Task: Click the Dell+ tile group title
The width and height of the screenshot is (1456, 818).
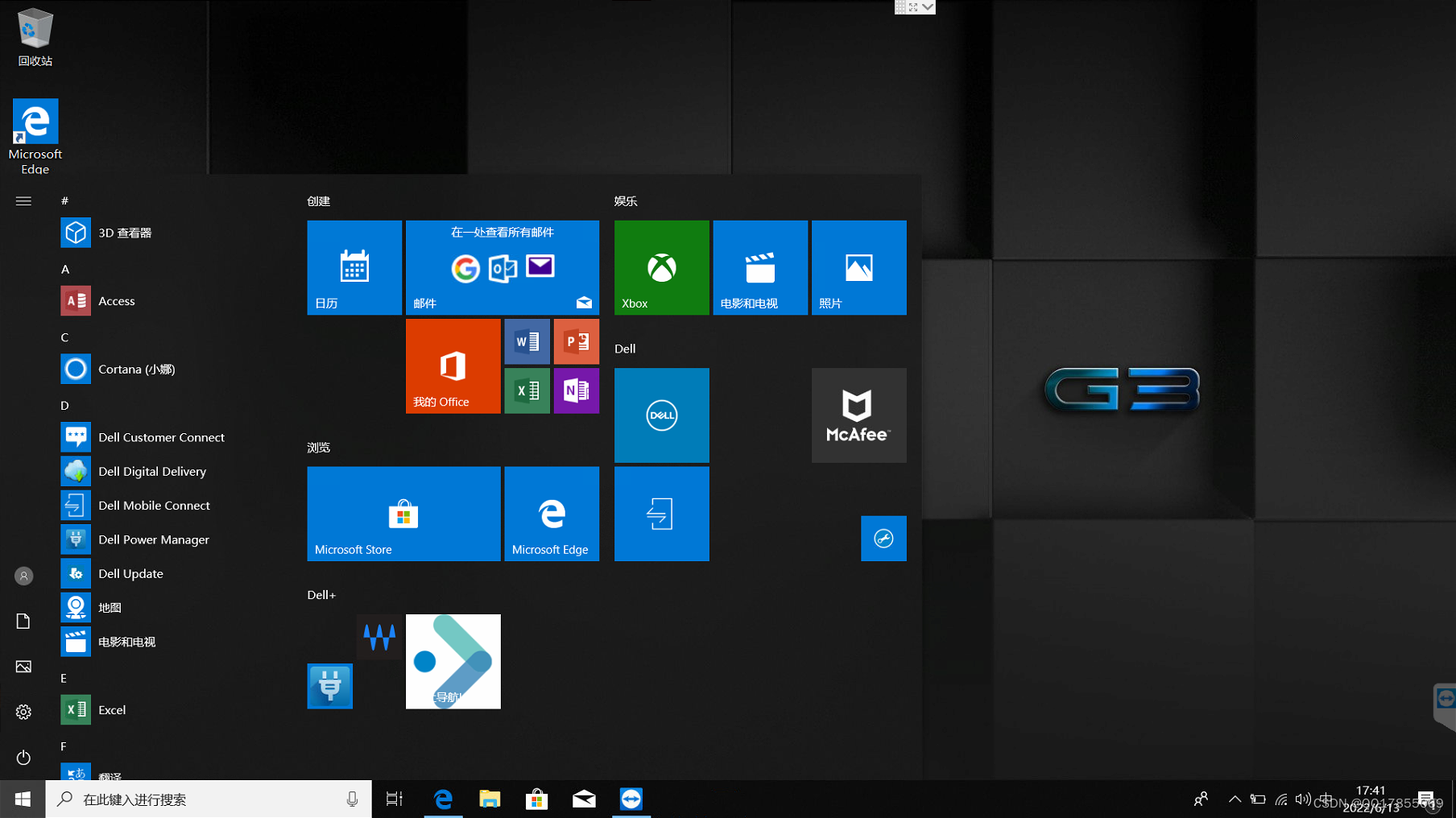Action: 321,595
